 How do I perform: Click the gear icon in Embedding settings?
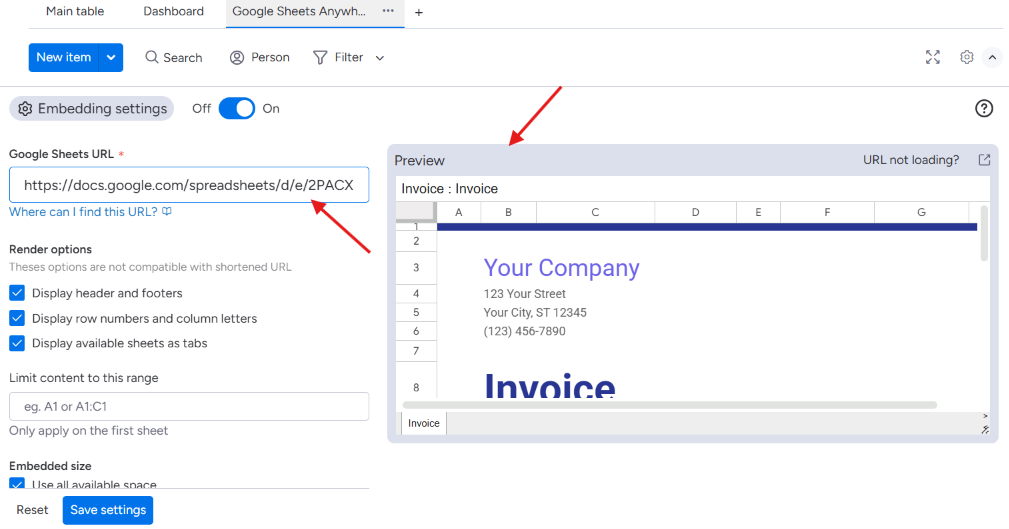tap(25, 109)
